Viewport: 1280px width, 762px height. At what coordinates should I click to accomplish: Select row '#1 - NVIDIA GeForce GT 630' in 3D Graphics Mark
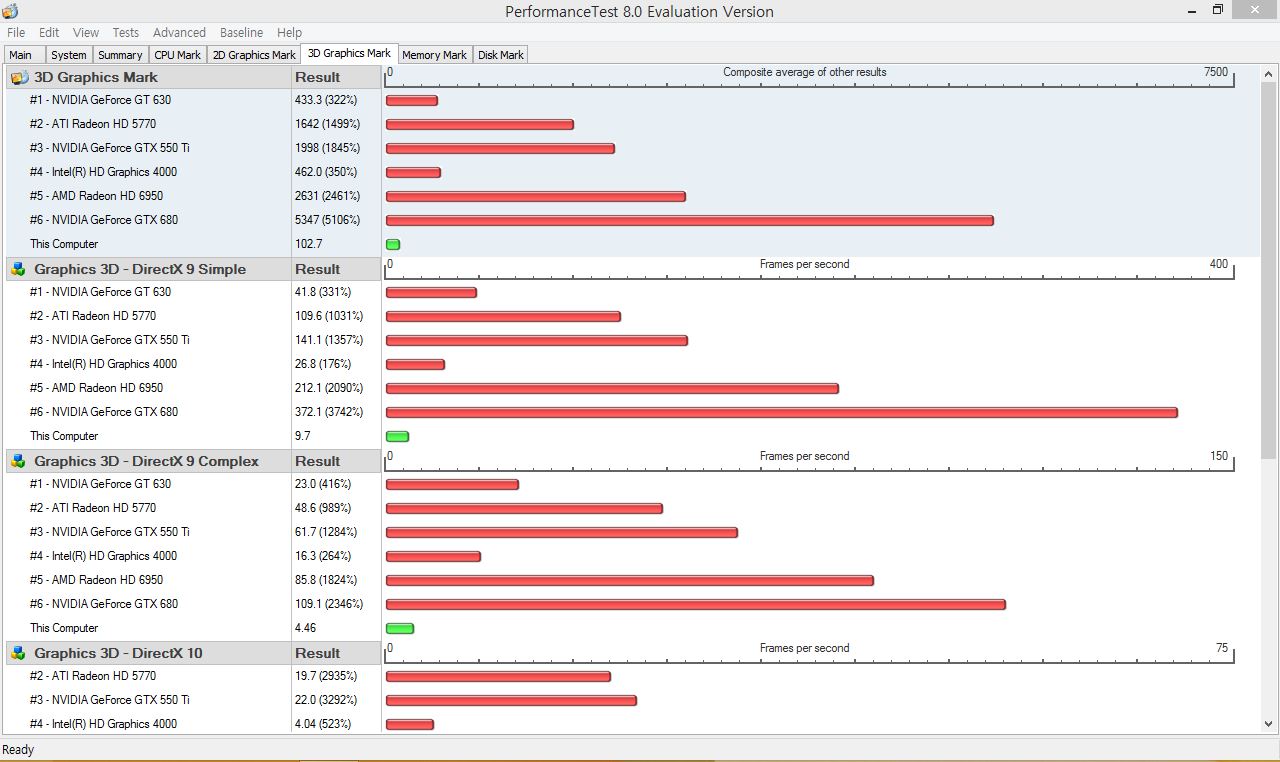pos(100,100)
